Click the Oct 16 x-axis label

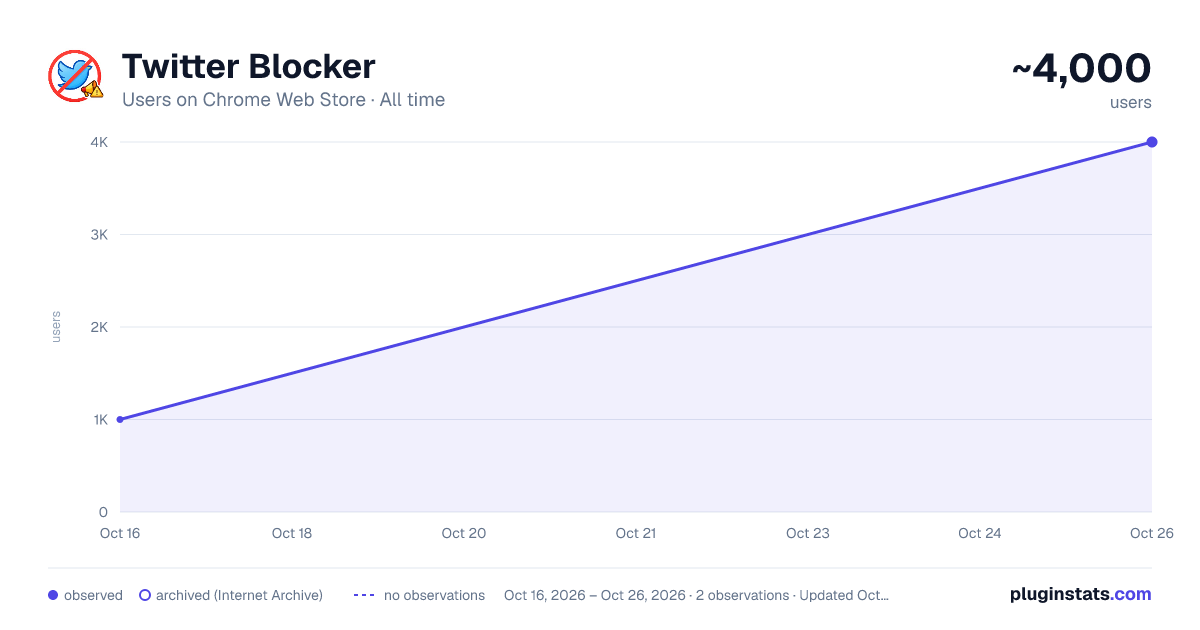[x=119, y=533]
